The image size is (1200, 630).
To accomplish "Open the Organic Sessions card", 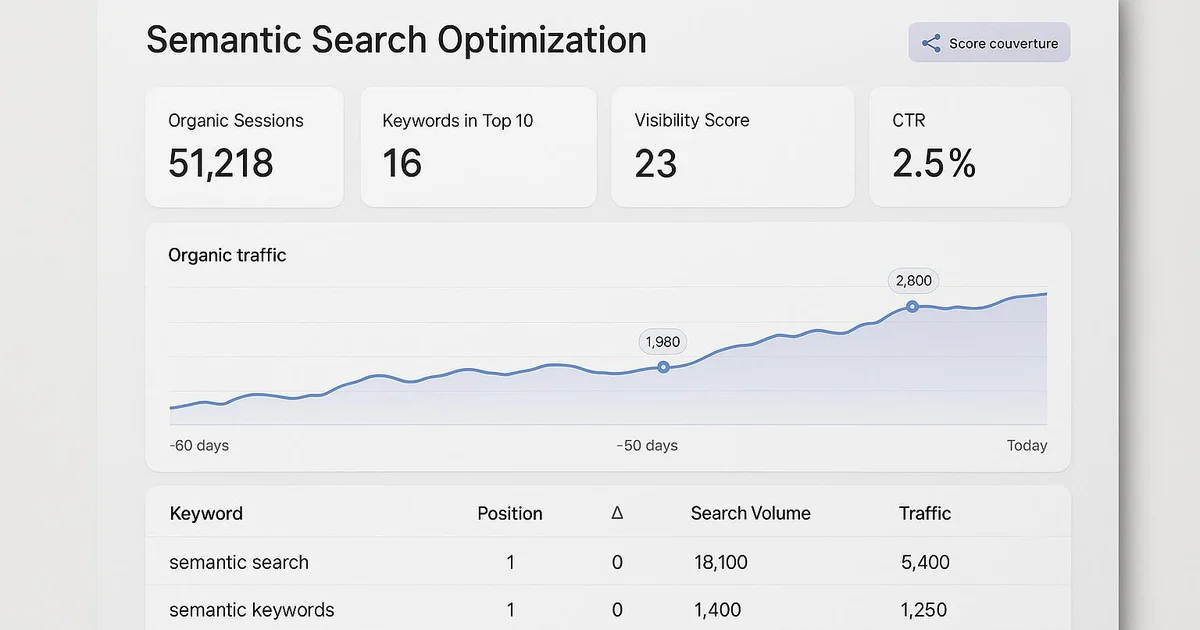I will tap(244, 147).
